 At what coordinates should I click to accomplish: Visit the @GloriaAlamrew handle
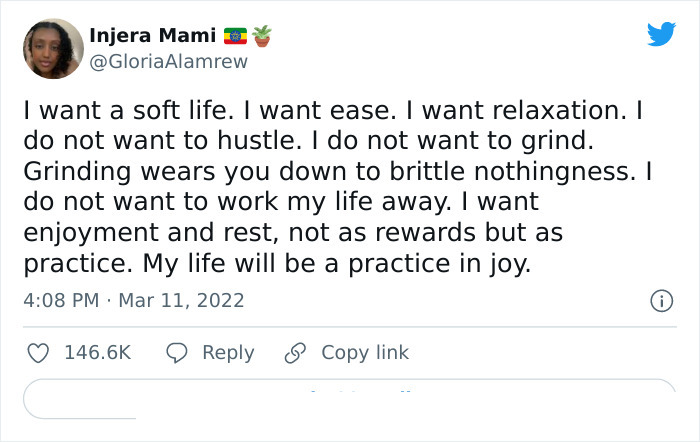tap(168, 61)
